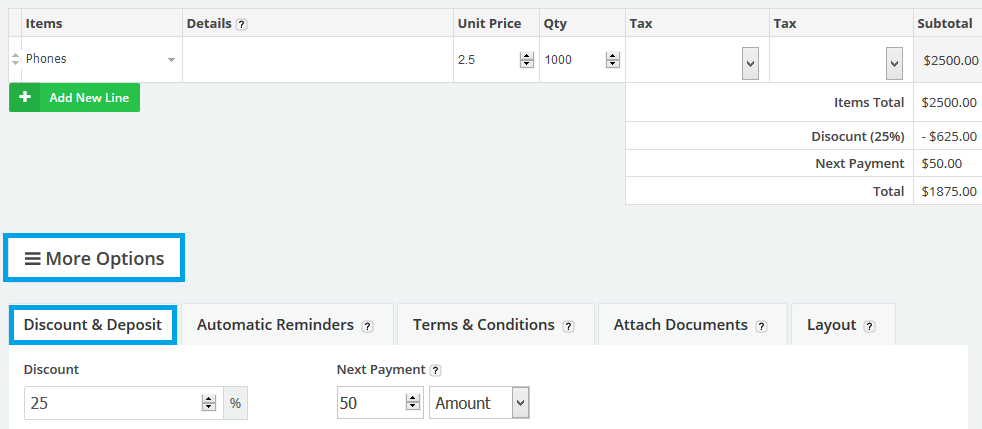
Task: Click into the Discount input field
Action: coord(112,403)
